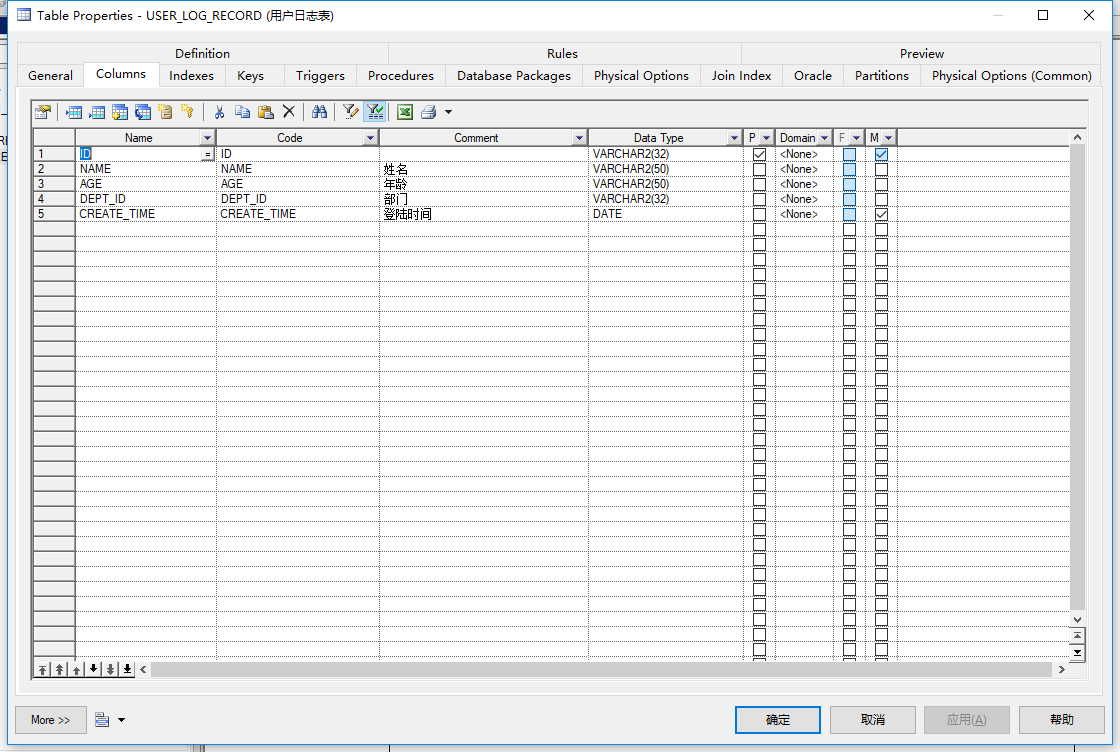Move row down one page with double down-arrow
This screenshot has width=1120, height=752.
click(111, 669)
